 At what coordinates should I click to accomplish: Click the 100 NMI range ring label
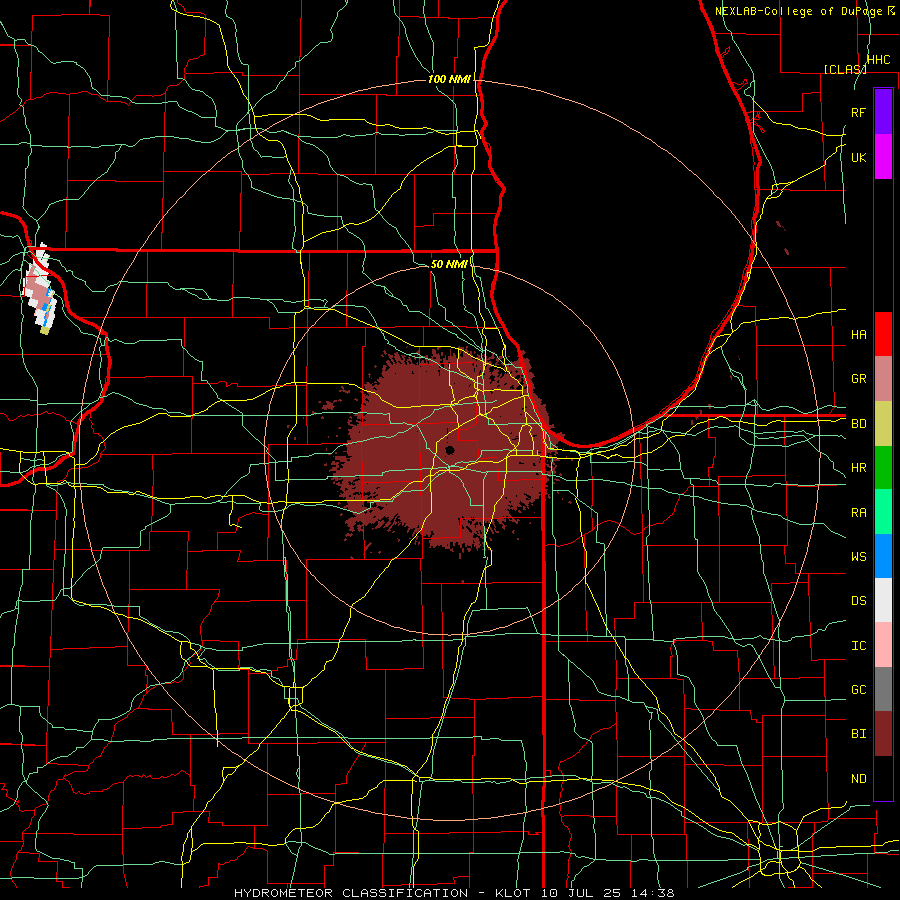(449, 79)
